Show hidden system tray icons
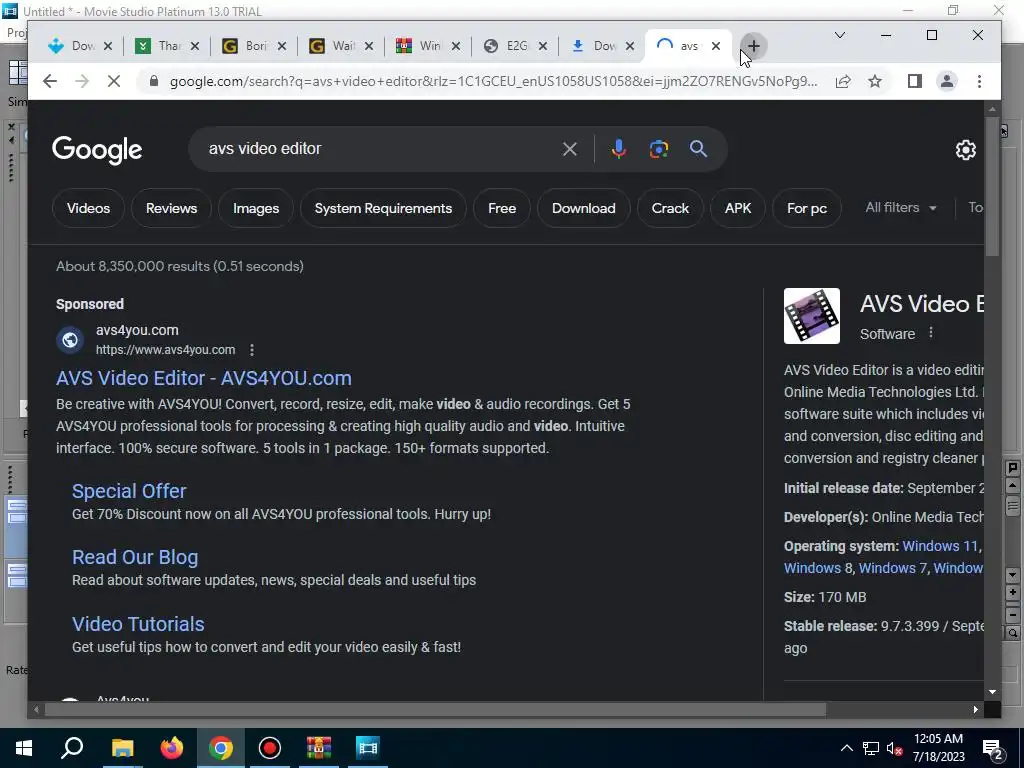Screen dimensions: 1024x768 846,748
